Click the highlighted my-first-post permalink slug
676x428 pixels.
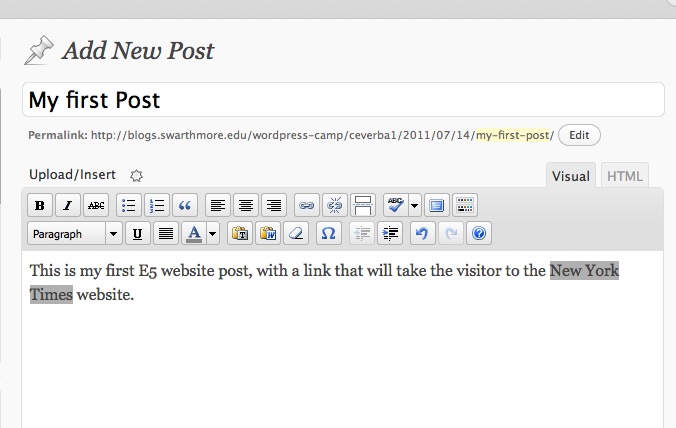point(513,135)
